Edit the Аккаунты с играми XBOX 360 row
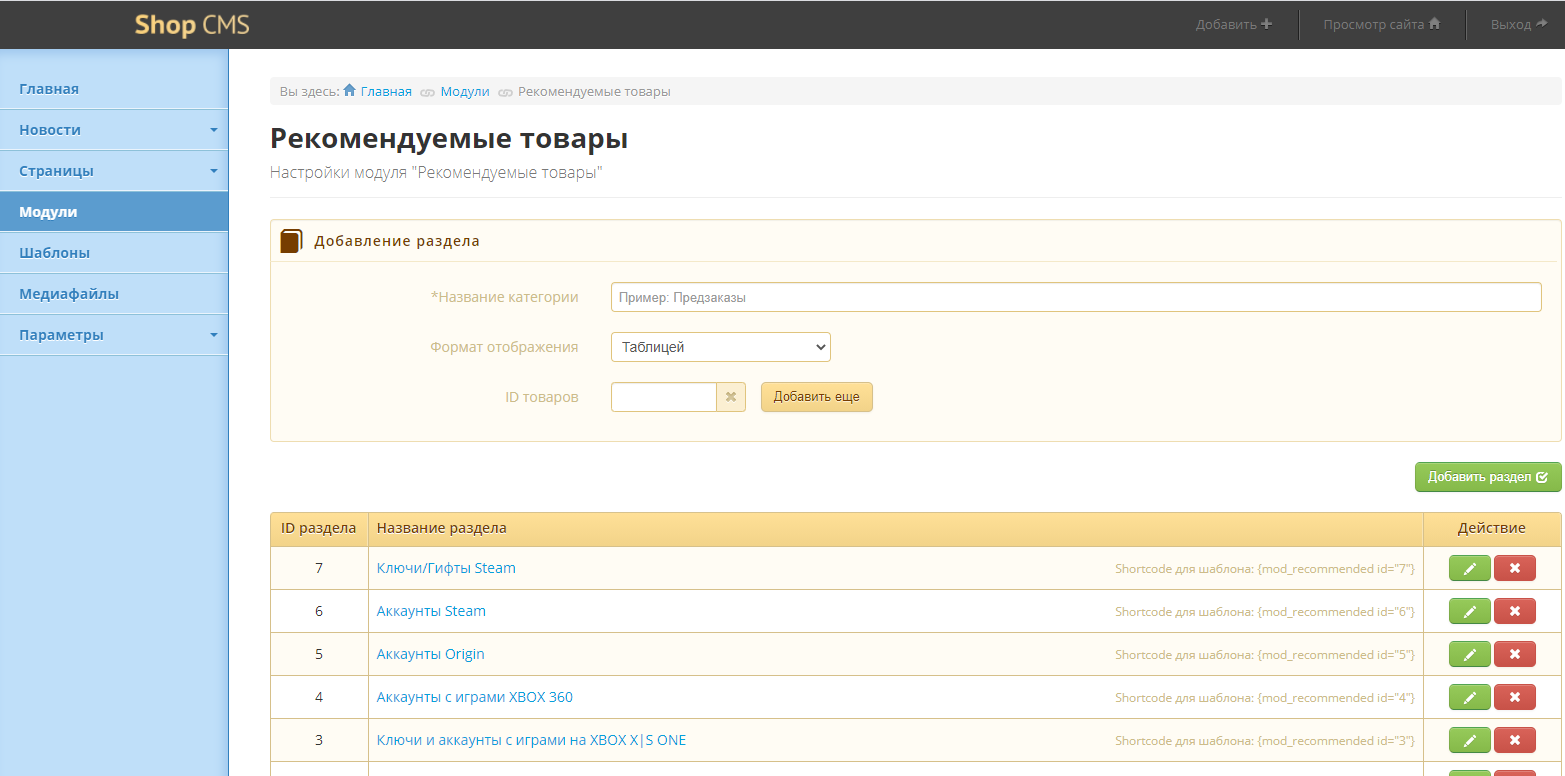 pyautogui.click(x=1469, y=697)
